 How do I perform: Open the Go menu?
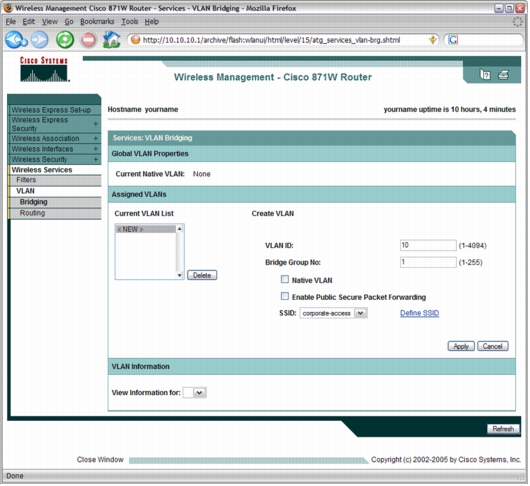(x=69, y=22)
